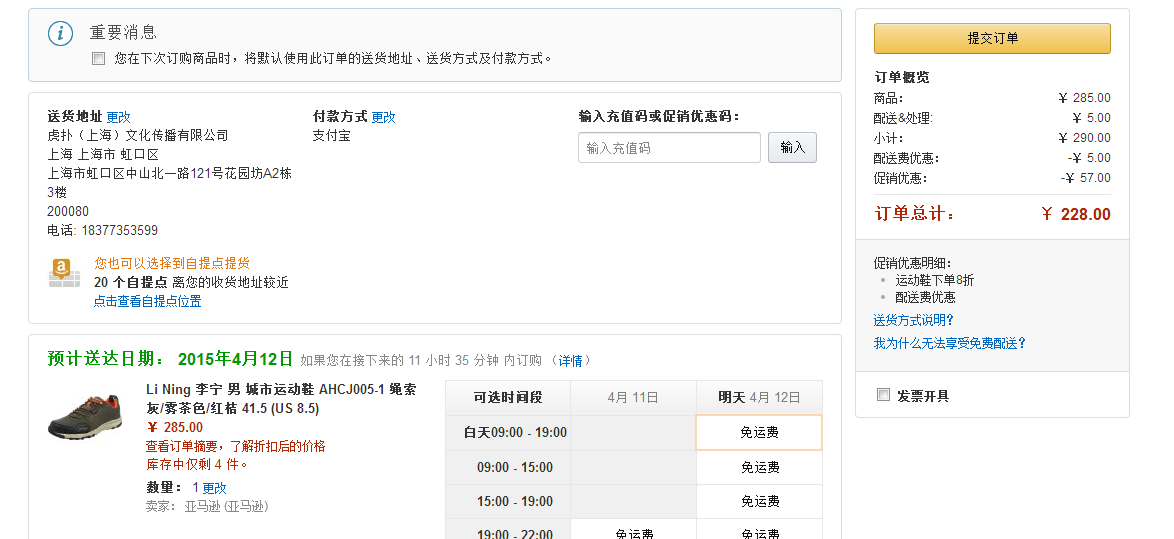1174x539 pixels.
Task: Click the 预计送达日期 2015年4月12日 heading
Action: [x=170, y=359]
